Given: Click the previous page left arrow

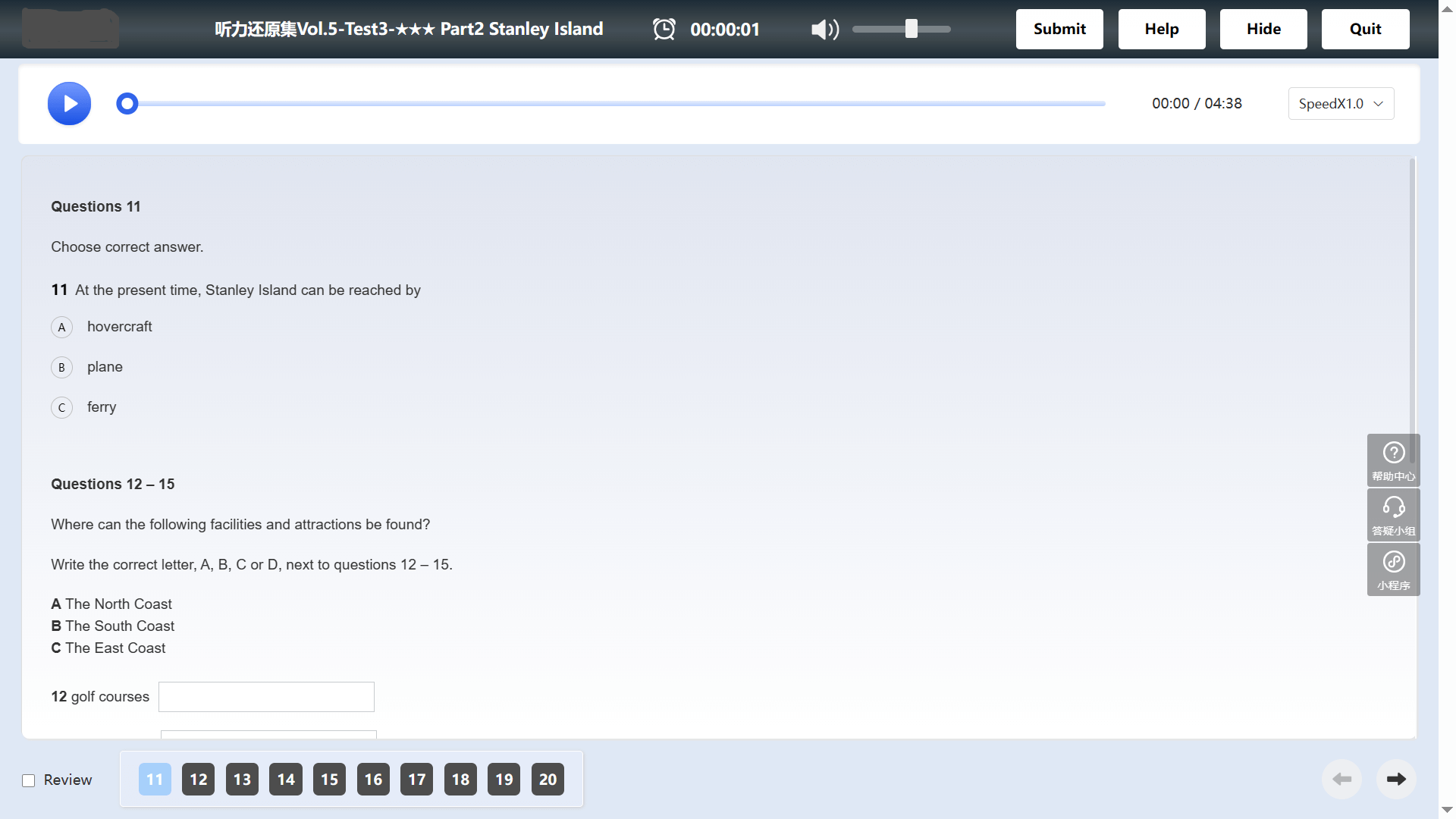Looking at the screenshot, I should coord(1341,779).
